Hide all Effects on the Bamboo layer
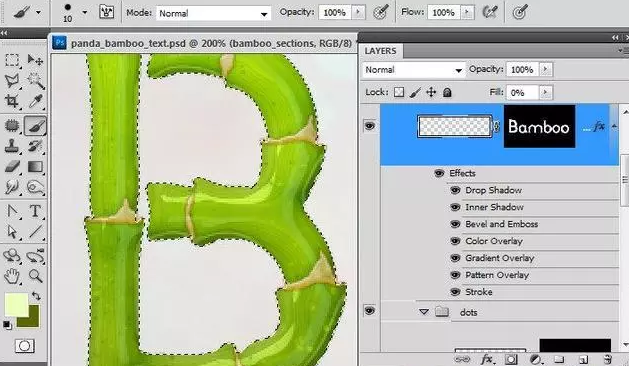Viewport: 629px width, 366px height. [439, 173]
